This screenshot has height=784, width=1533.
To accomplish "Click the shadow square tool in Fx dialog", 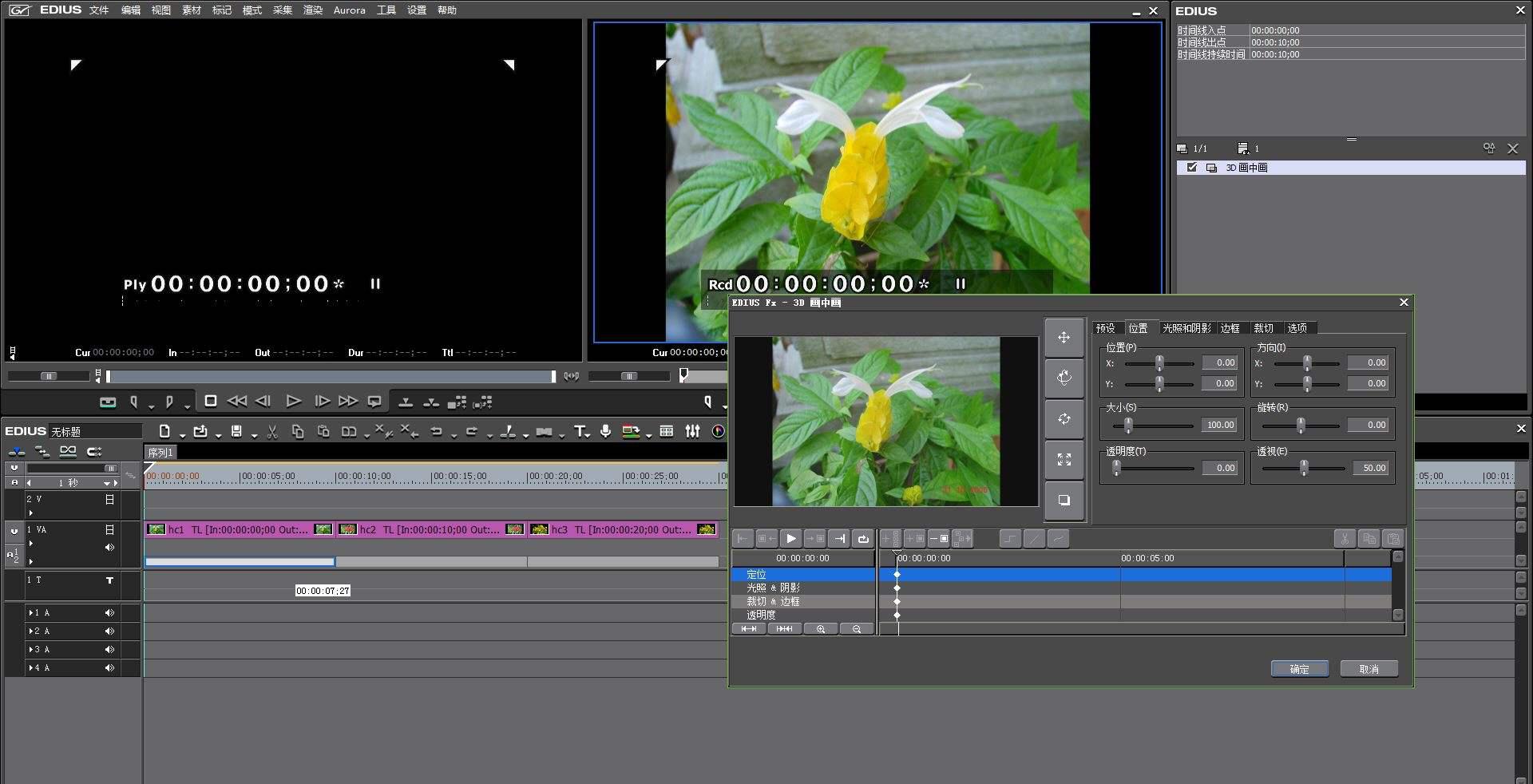I will coord(1064,500).
